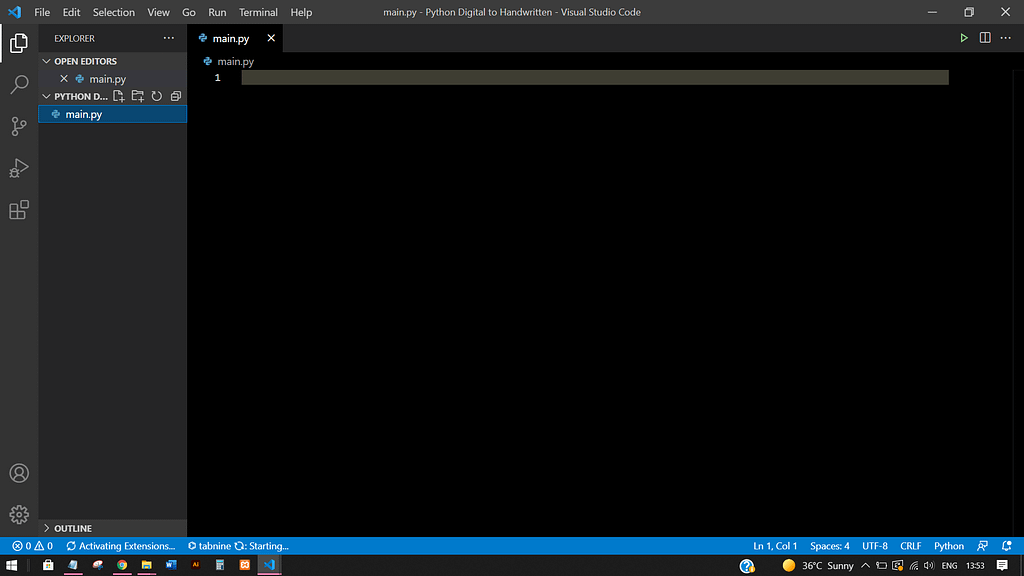Screen dimensions: 1024x576
Task: Open the Search icon in Activity Bar
Action: pos(19,85)
